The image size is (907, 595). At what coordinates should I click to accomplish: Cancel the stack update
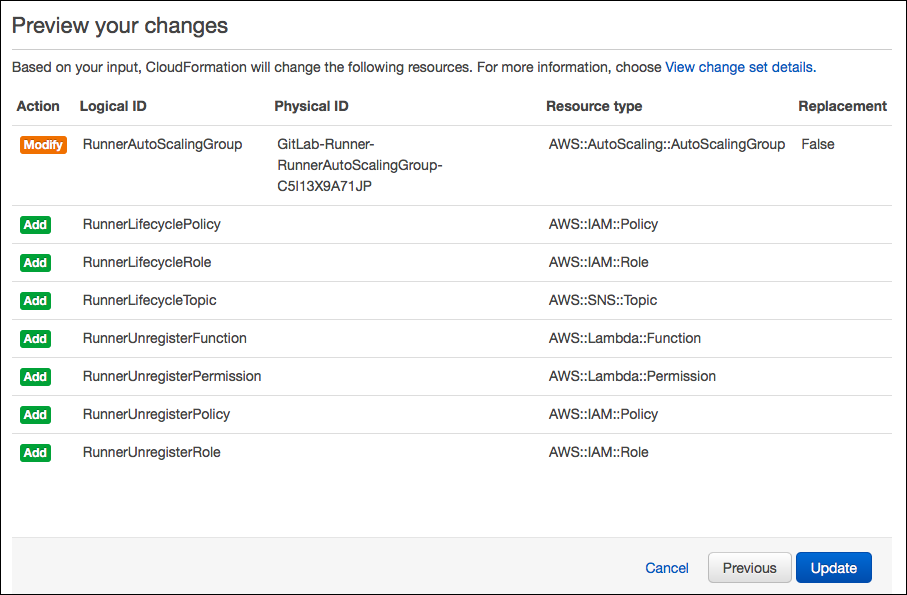pos(667,568)
